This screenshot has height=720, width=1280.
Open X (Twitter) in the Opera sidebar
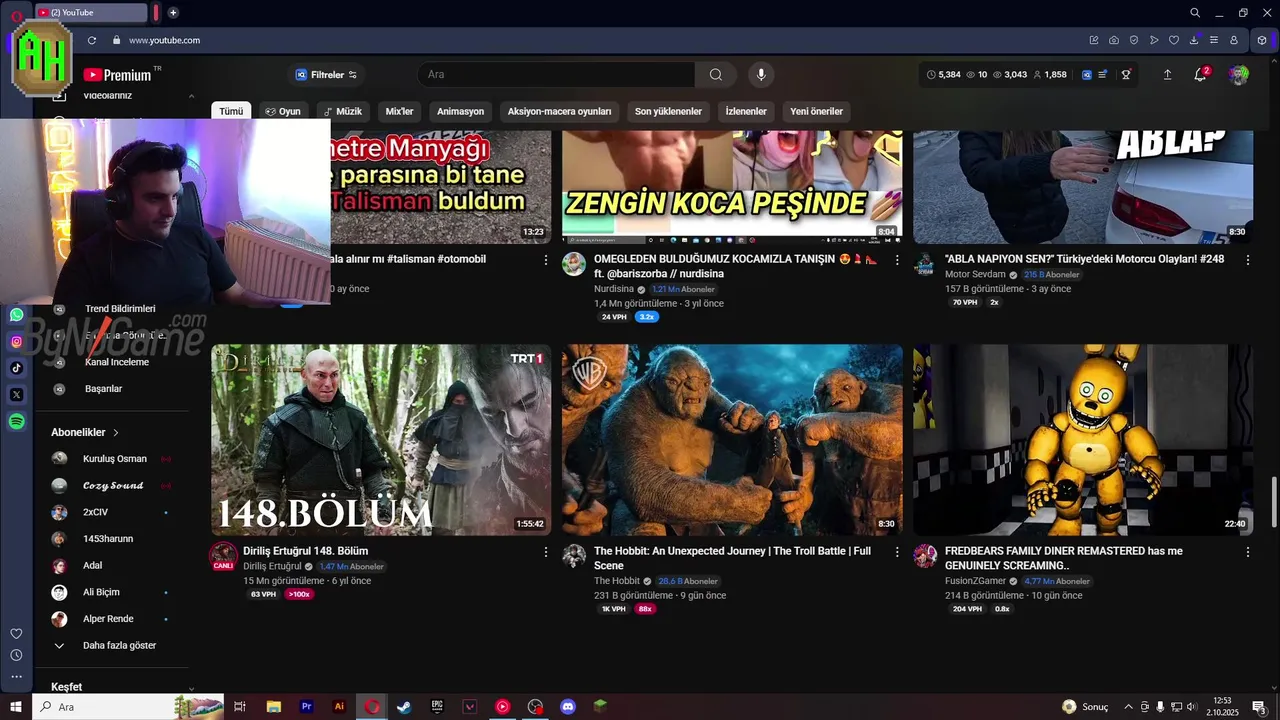tap(16, 395)
